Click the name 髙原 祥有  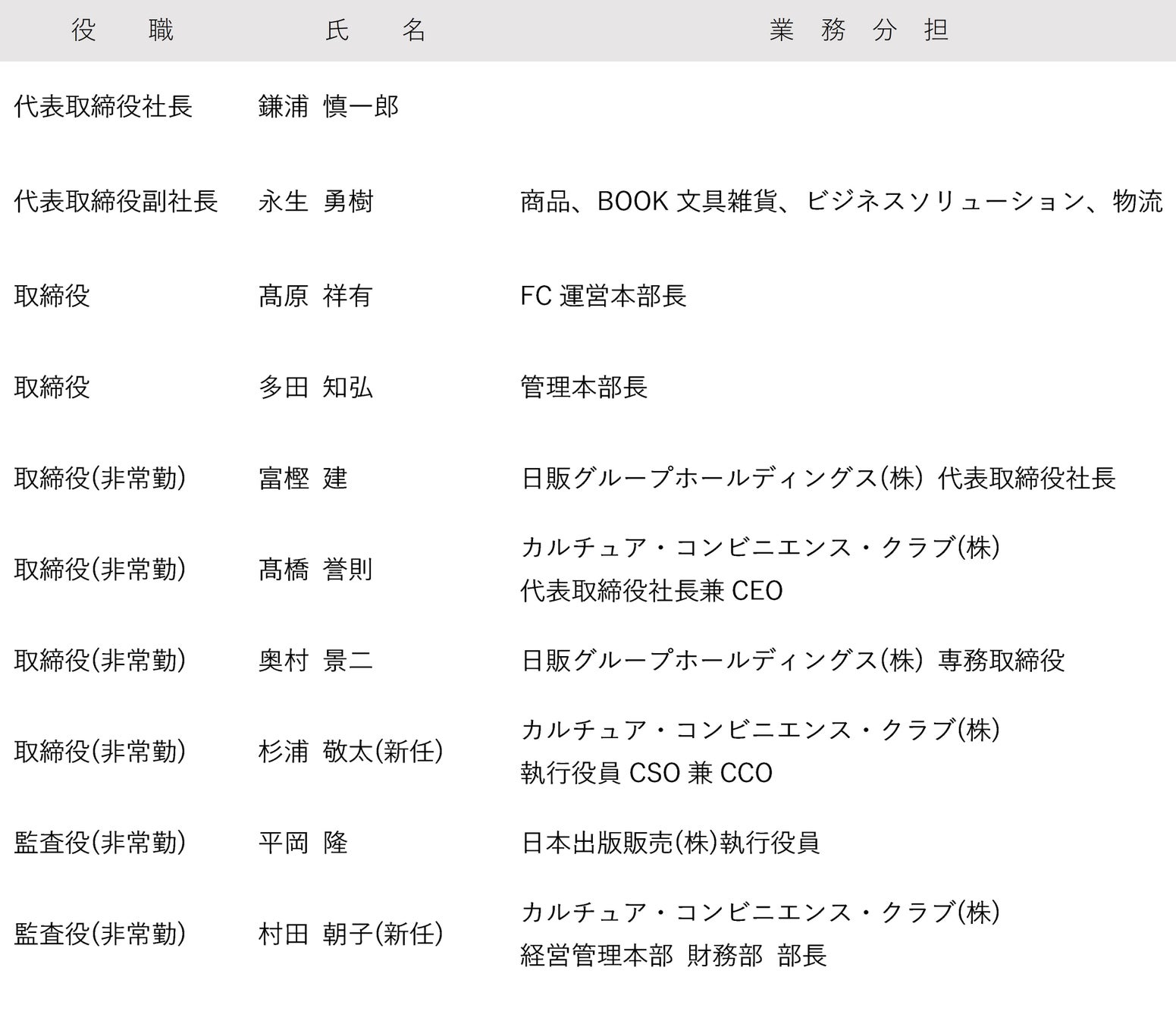(x=315, y=296)
